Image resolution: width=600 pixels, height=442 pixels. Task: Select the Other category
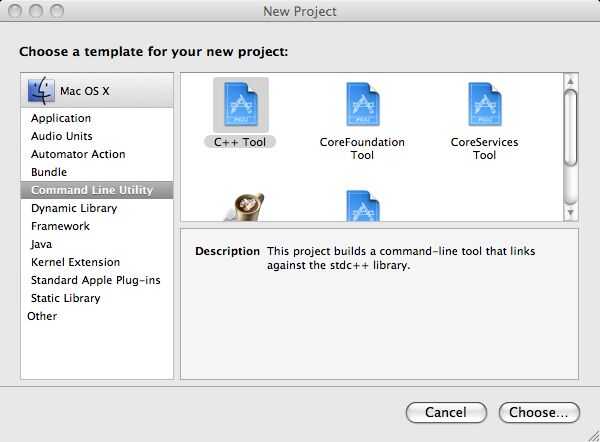pyautogui.click(x=42, y=316)
